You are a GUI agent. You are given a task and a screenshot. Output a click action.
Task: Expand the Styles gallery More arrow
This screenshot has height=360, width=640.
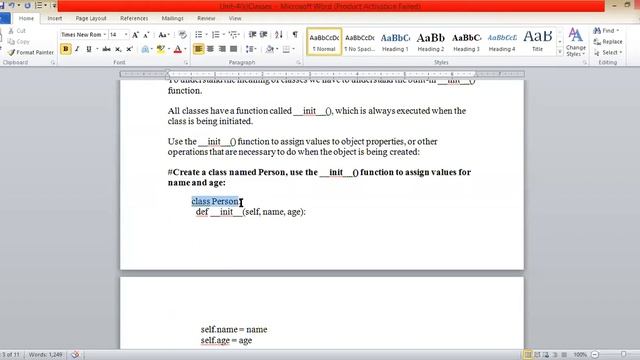(560, 52)
